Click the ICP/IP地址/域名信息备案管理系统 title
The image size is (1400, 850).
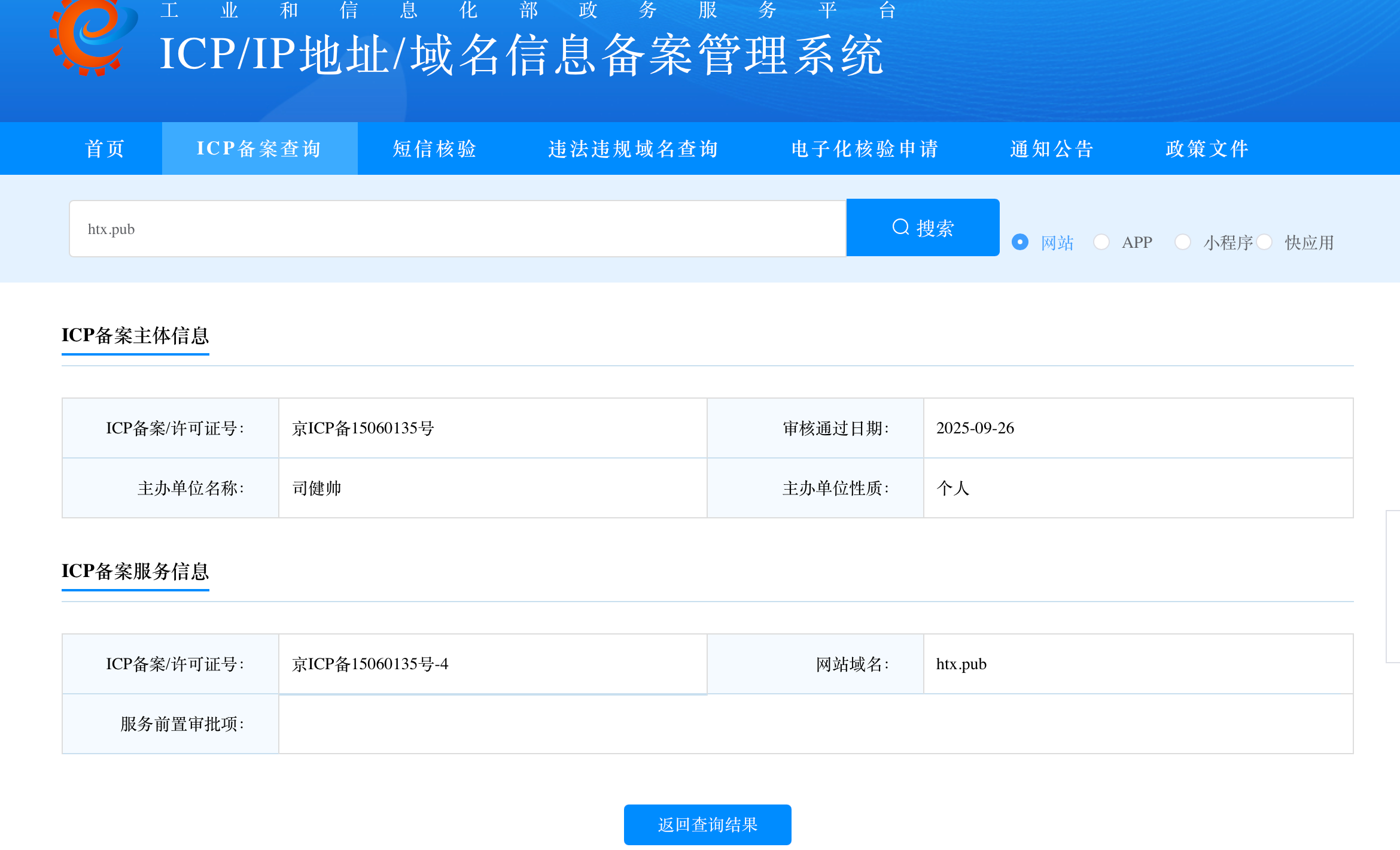coord(522,55)
